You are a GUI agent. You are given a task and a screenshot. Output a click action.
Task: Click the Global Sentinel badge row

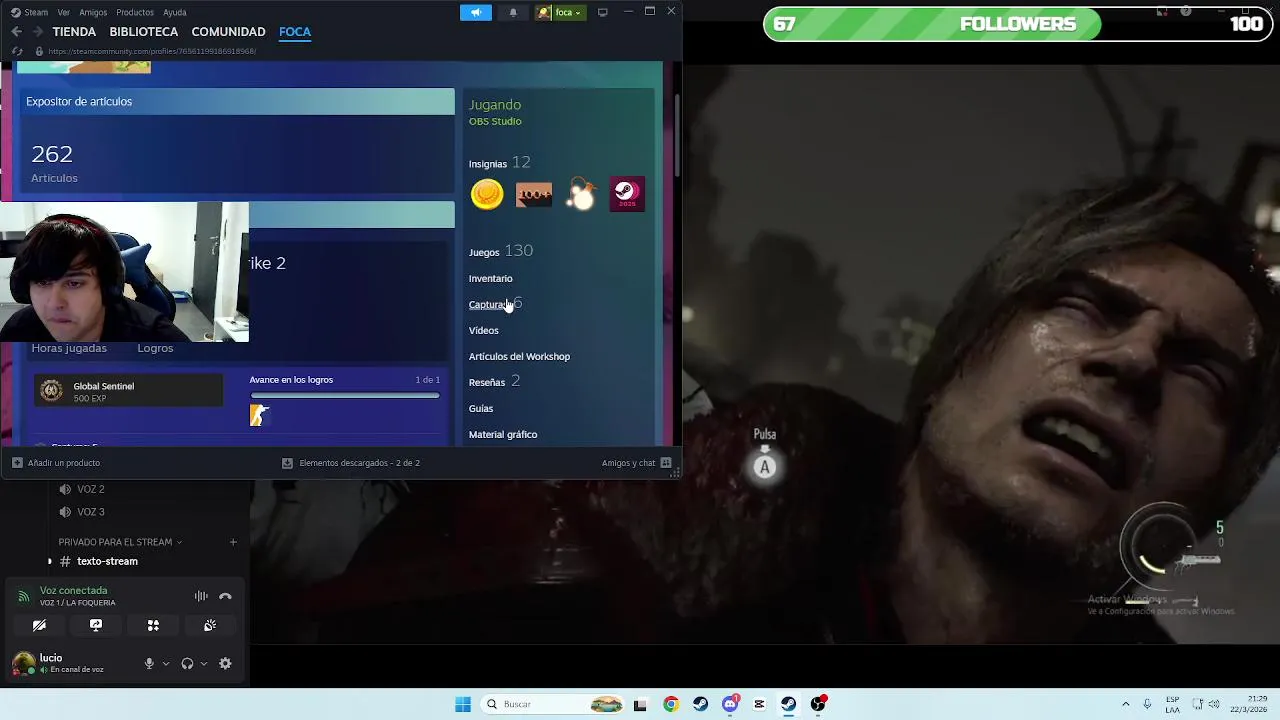[129, 391]
